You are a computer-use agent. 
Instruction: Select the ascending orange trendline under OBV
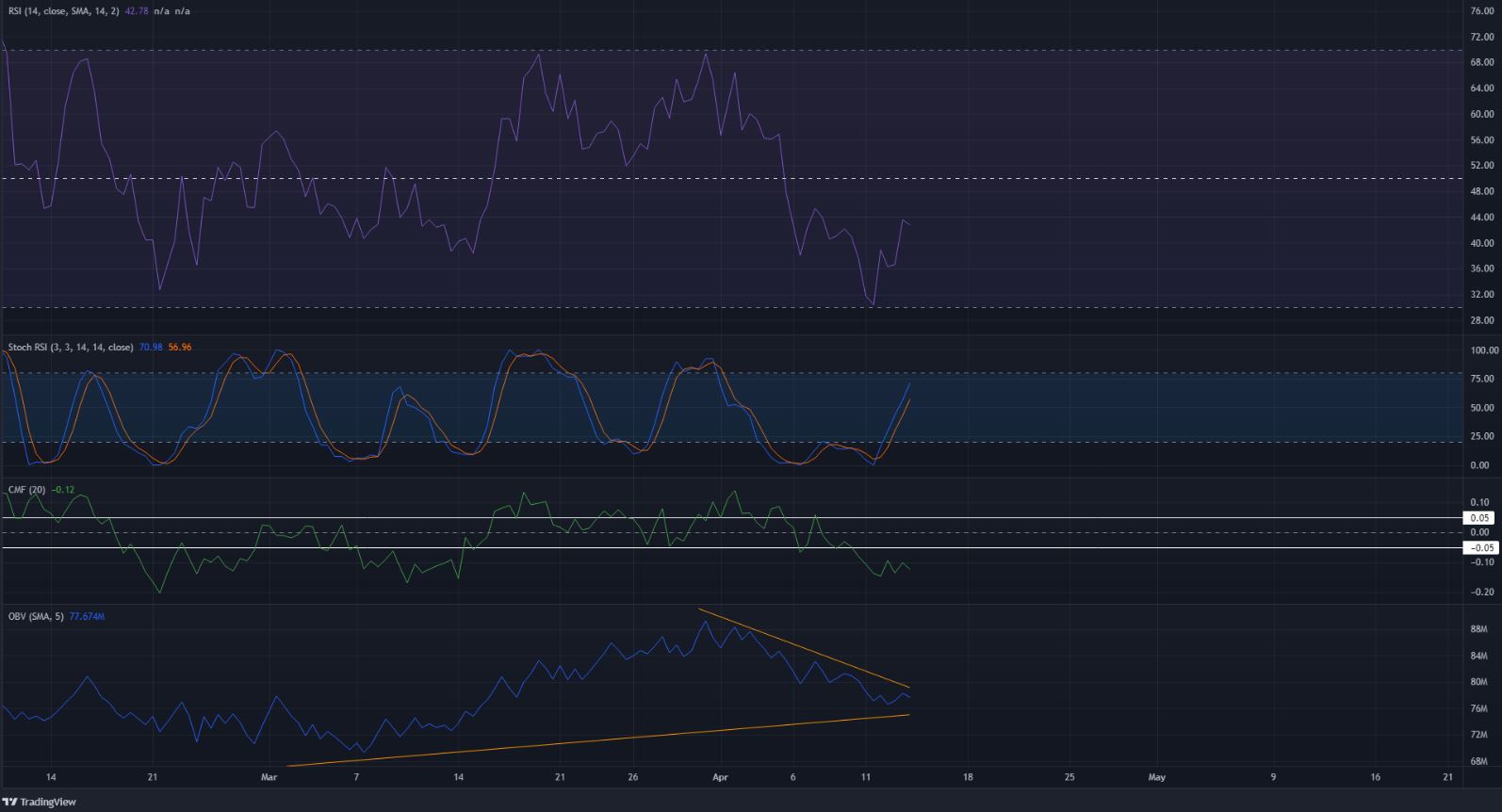click(x=597, y=740)
